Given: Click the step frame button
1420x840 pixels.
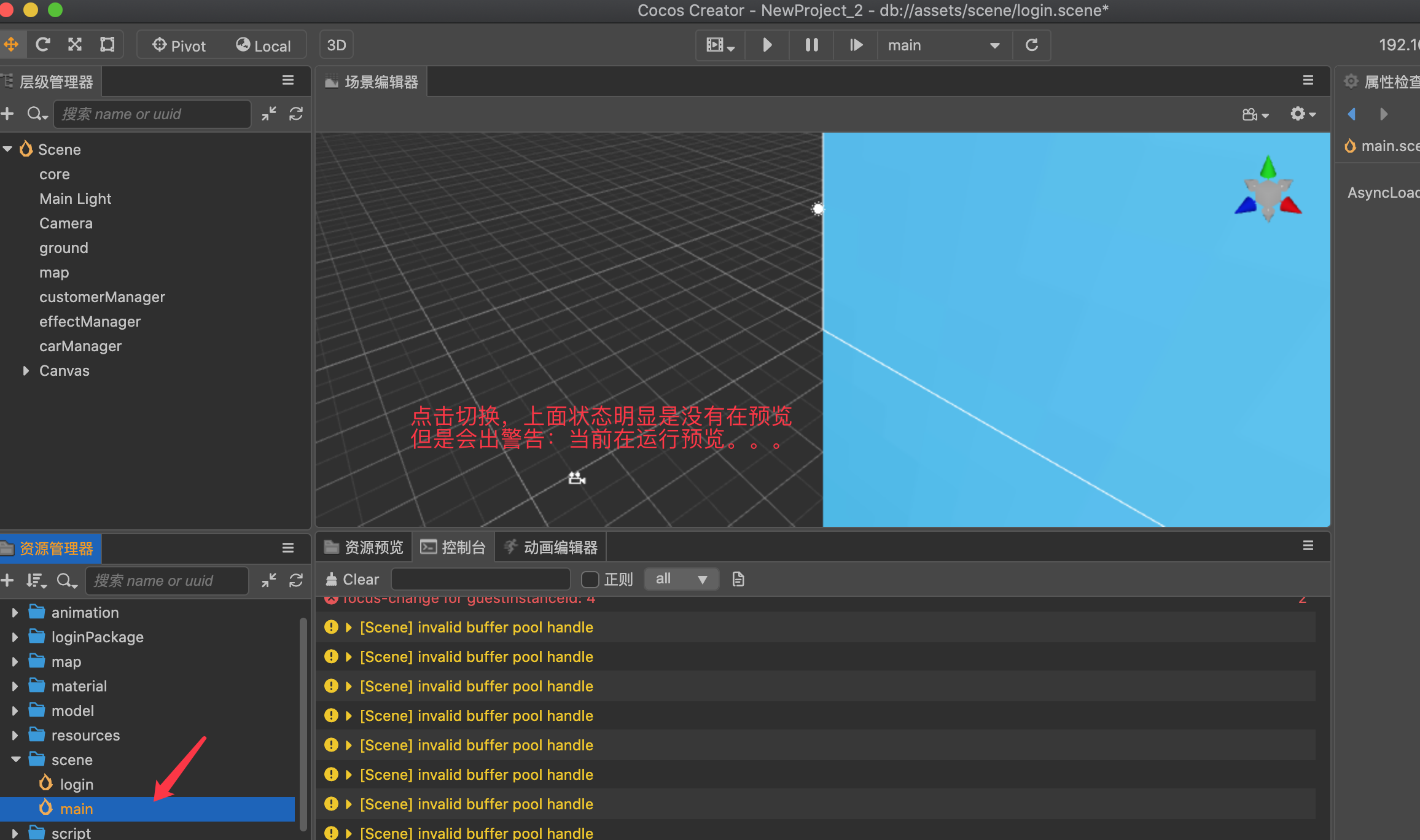Looking at the screenshot, I should pyautogui.click(x=856, y=45).
